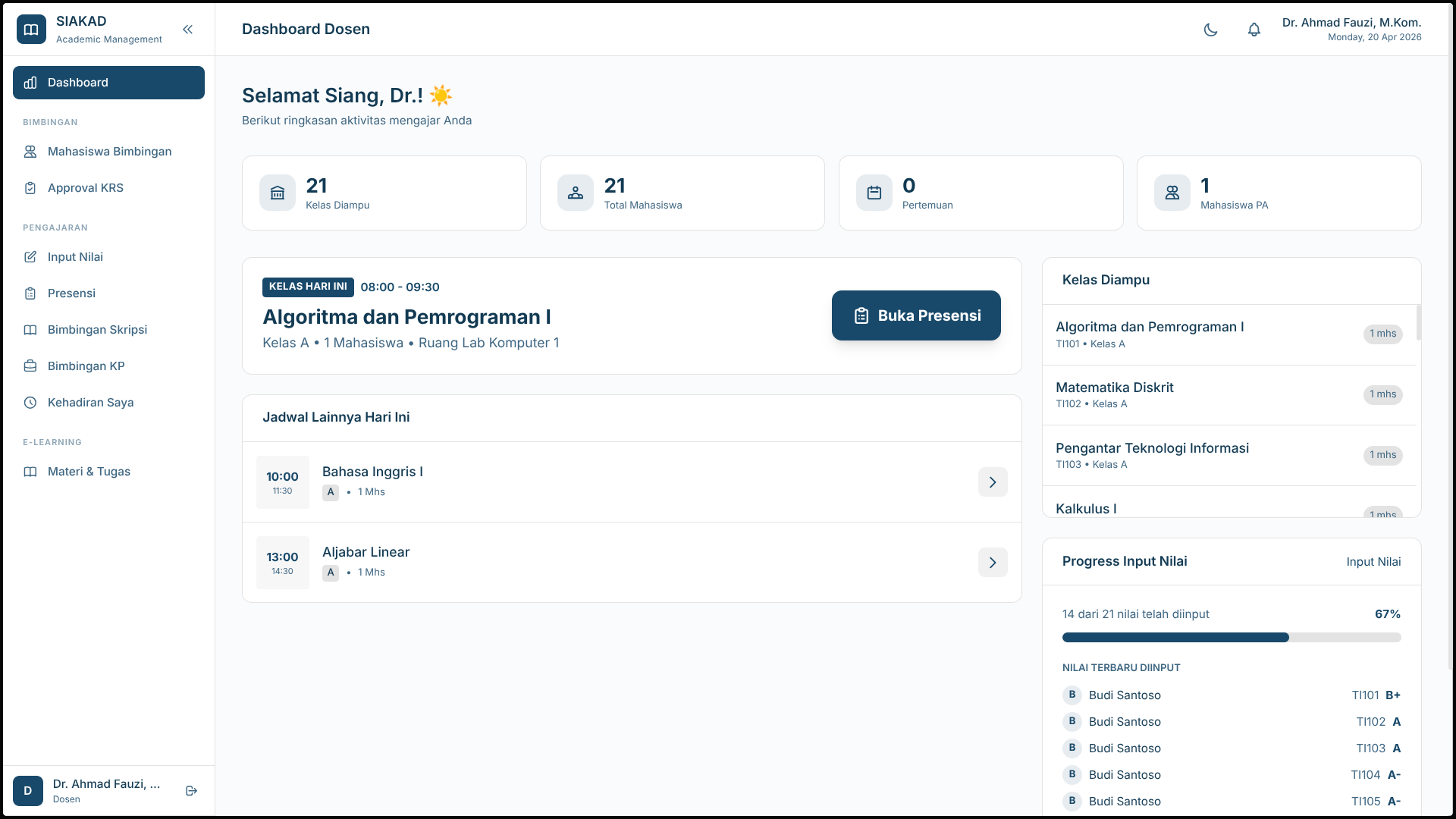Click the SIAKAD book logo icon
Screen dimensions: 1456x819
pyautogui.click(x=31, y=30)
